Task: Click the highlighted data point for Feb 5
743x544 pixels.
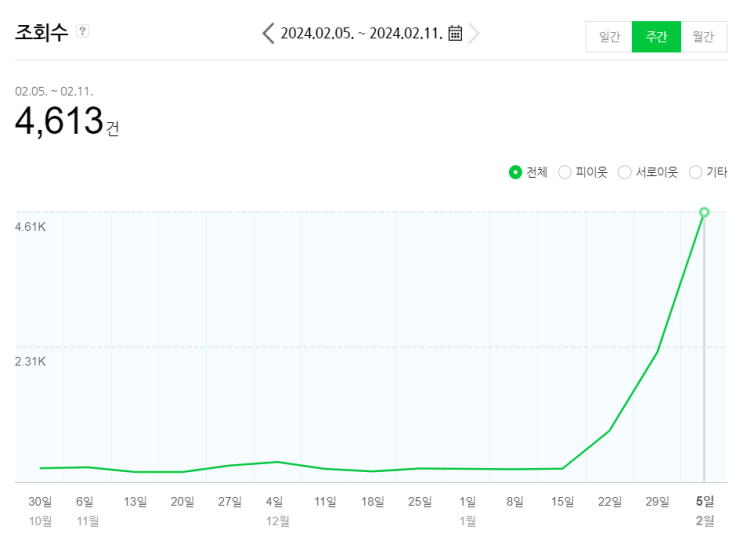Action: pos(704,212)
